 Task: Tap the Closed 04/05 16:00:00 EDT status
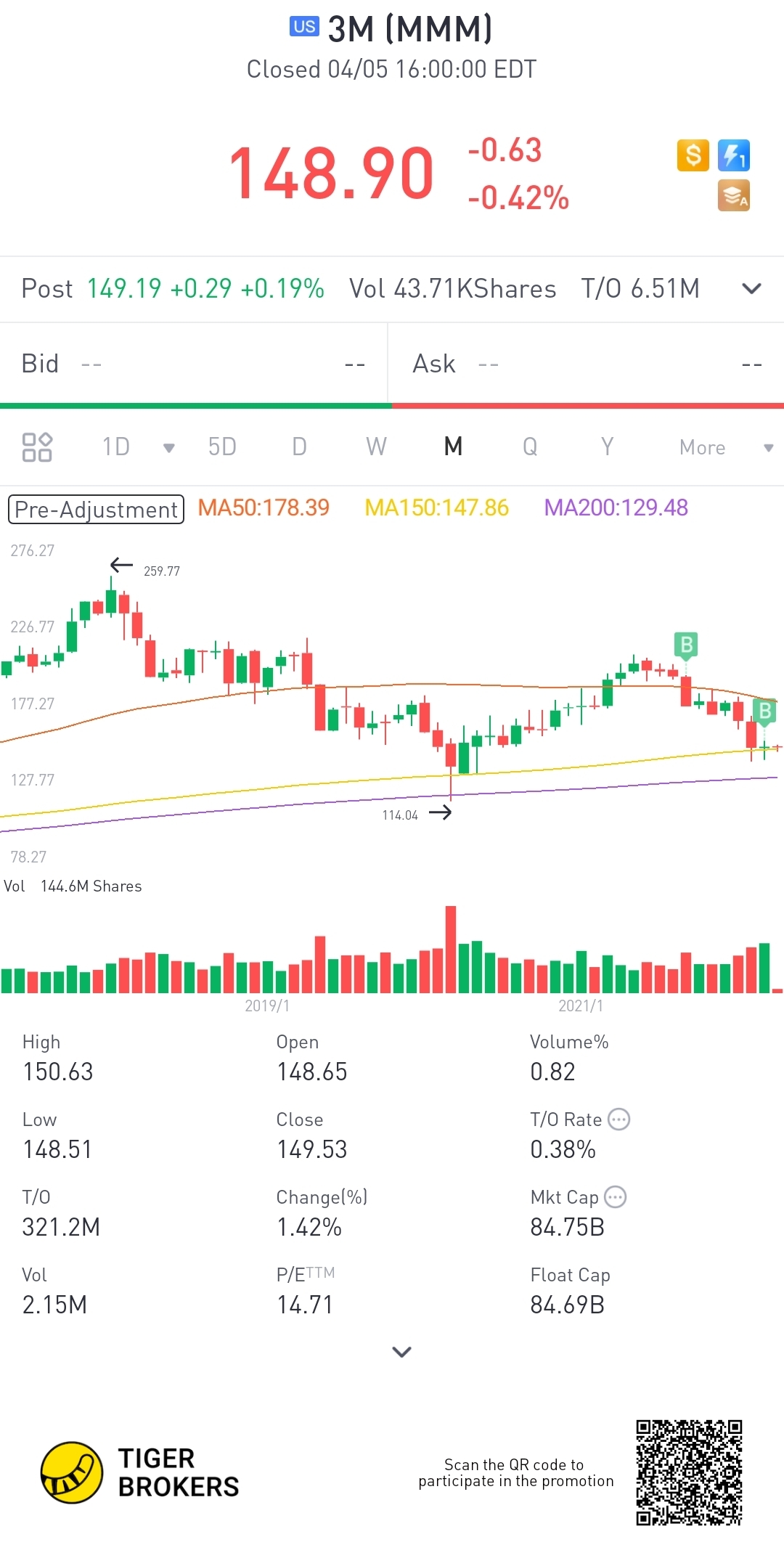(x=392, y=69)
